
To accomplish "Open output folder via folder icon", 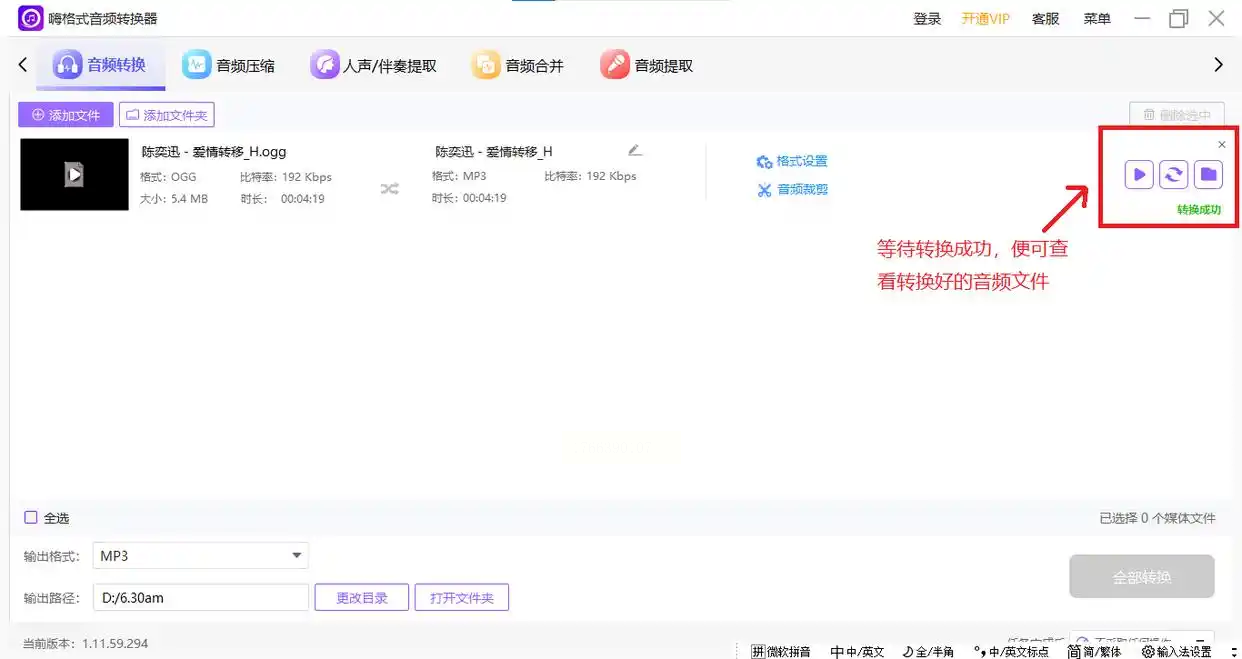I will pyautogui.click(x=1208, y=175).
